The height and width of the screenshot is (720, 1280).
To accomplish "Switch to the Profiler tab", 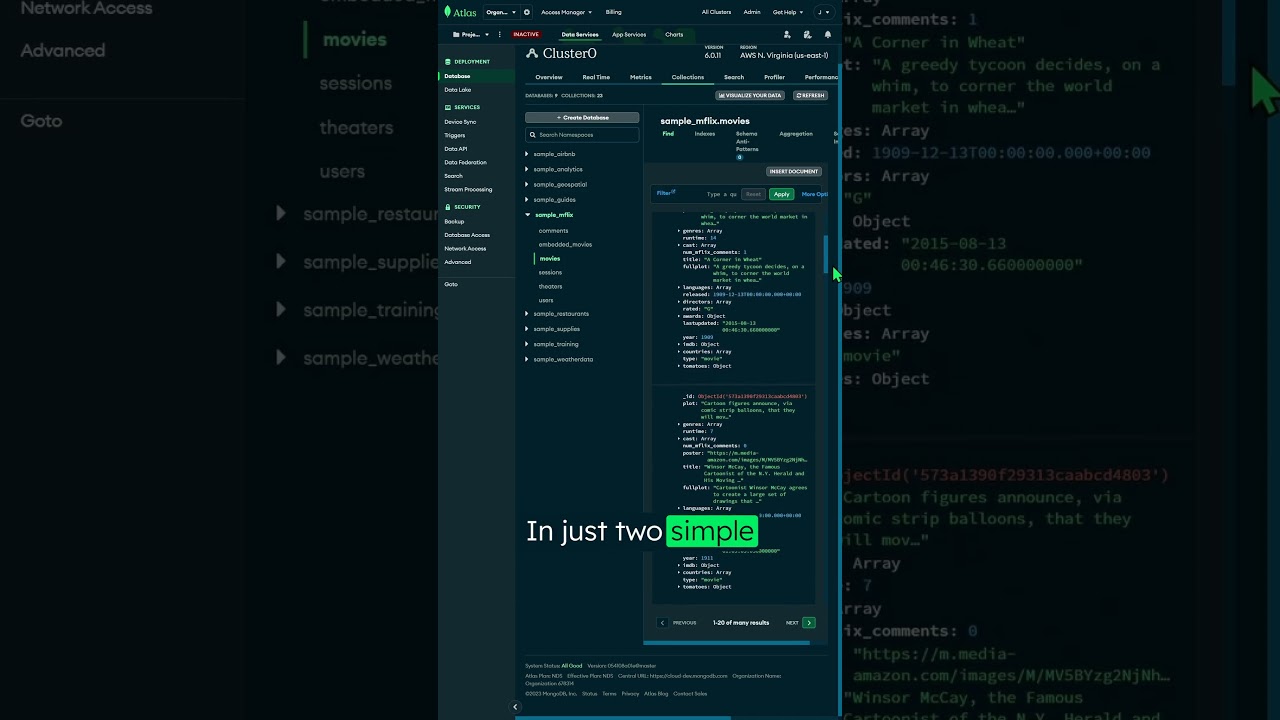I will tap(774, 77).
